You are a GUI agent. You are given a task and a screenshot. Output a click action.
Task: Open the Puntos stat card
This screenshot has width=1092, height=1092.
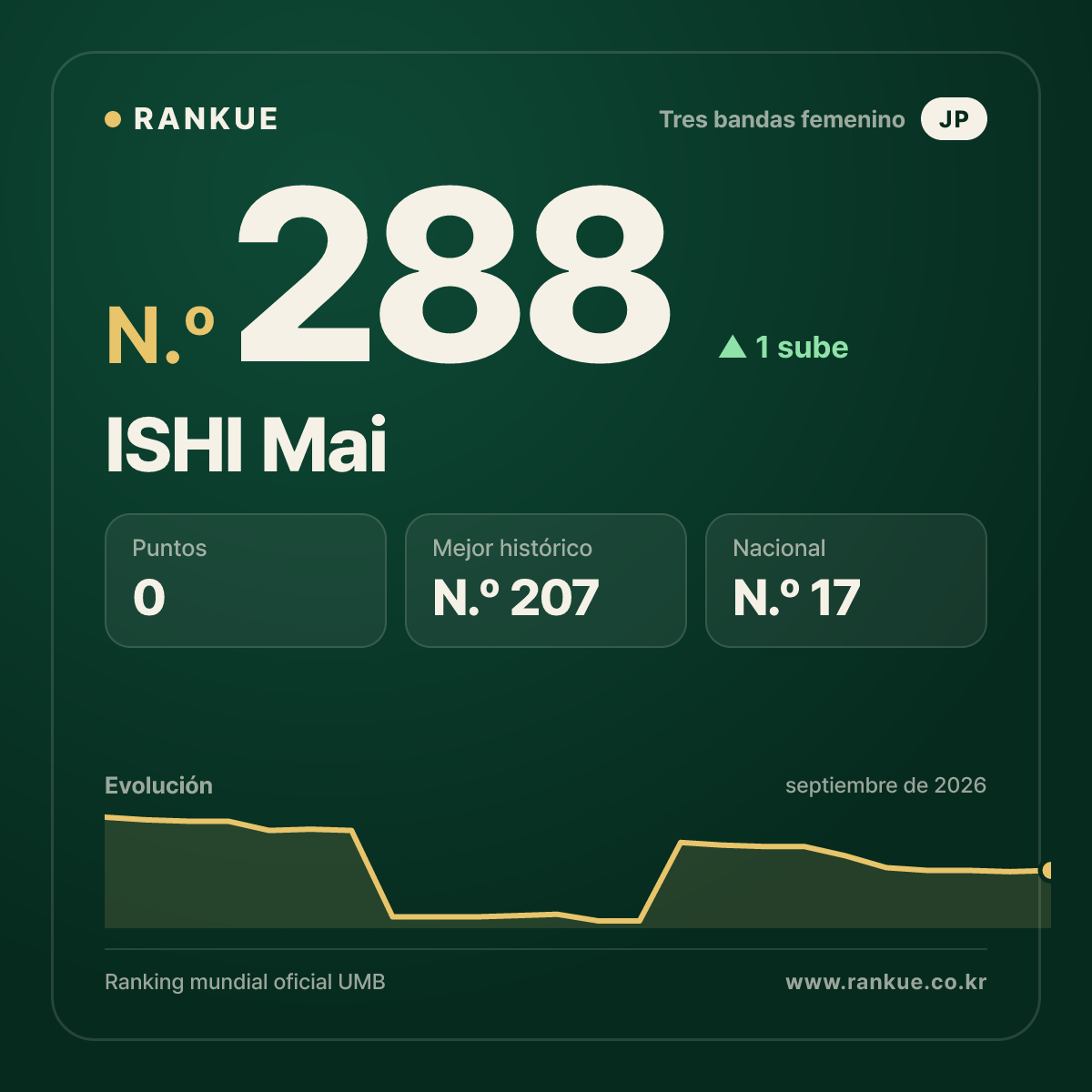(x=246, y=581)
